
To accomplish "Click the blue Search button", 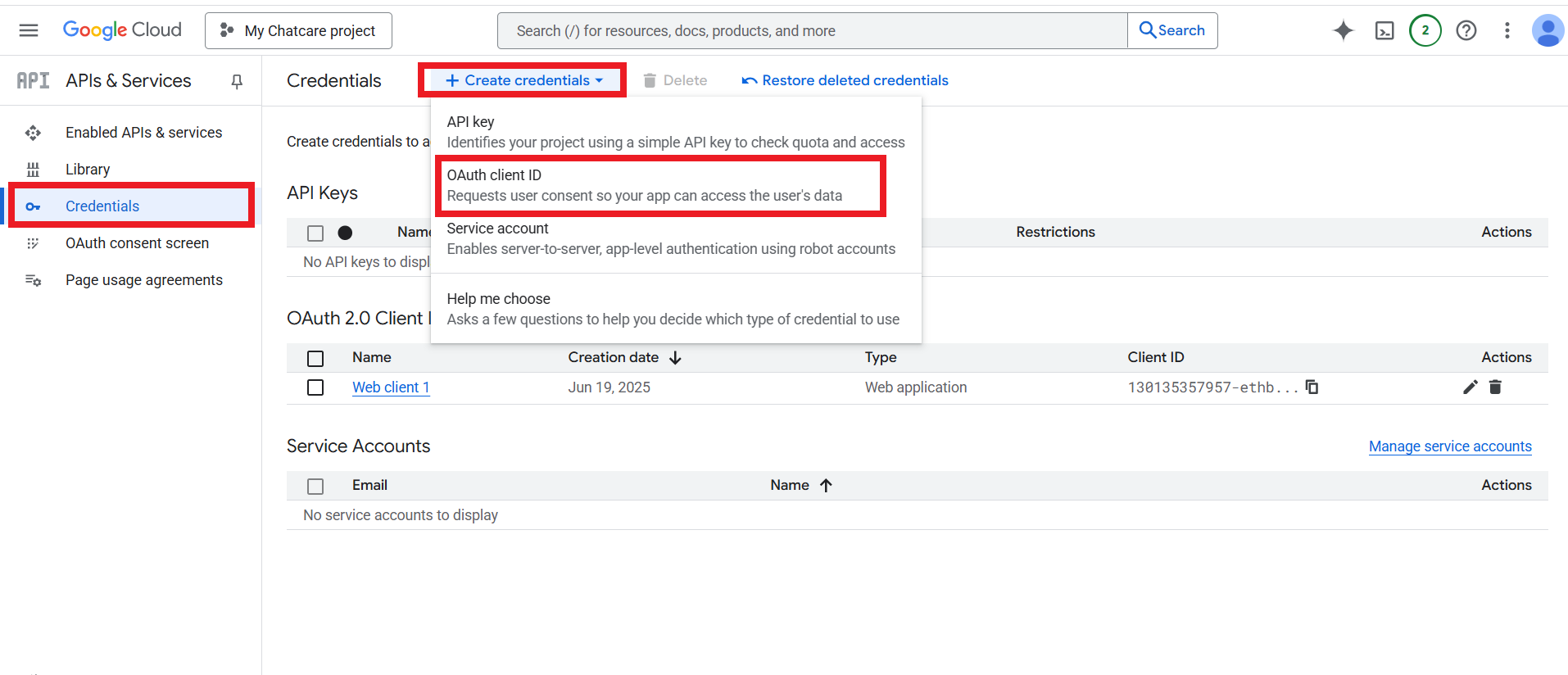I will (1172, 30).
